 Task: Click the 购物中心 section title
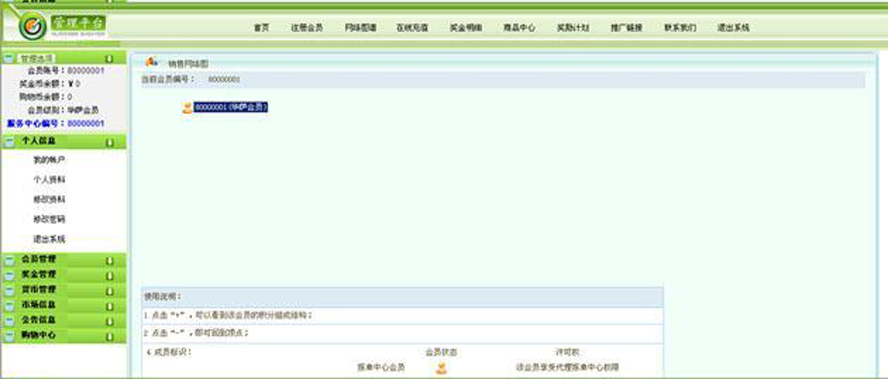39,335
